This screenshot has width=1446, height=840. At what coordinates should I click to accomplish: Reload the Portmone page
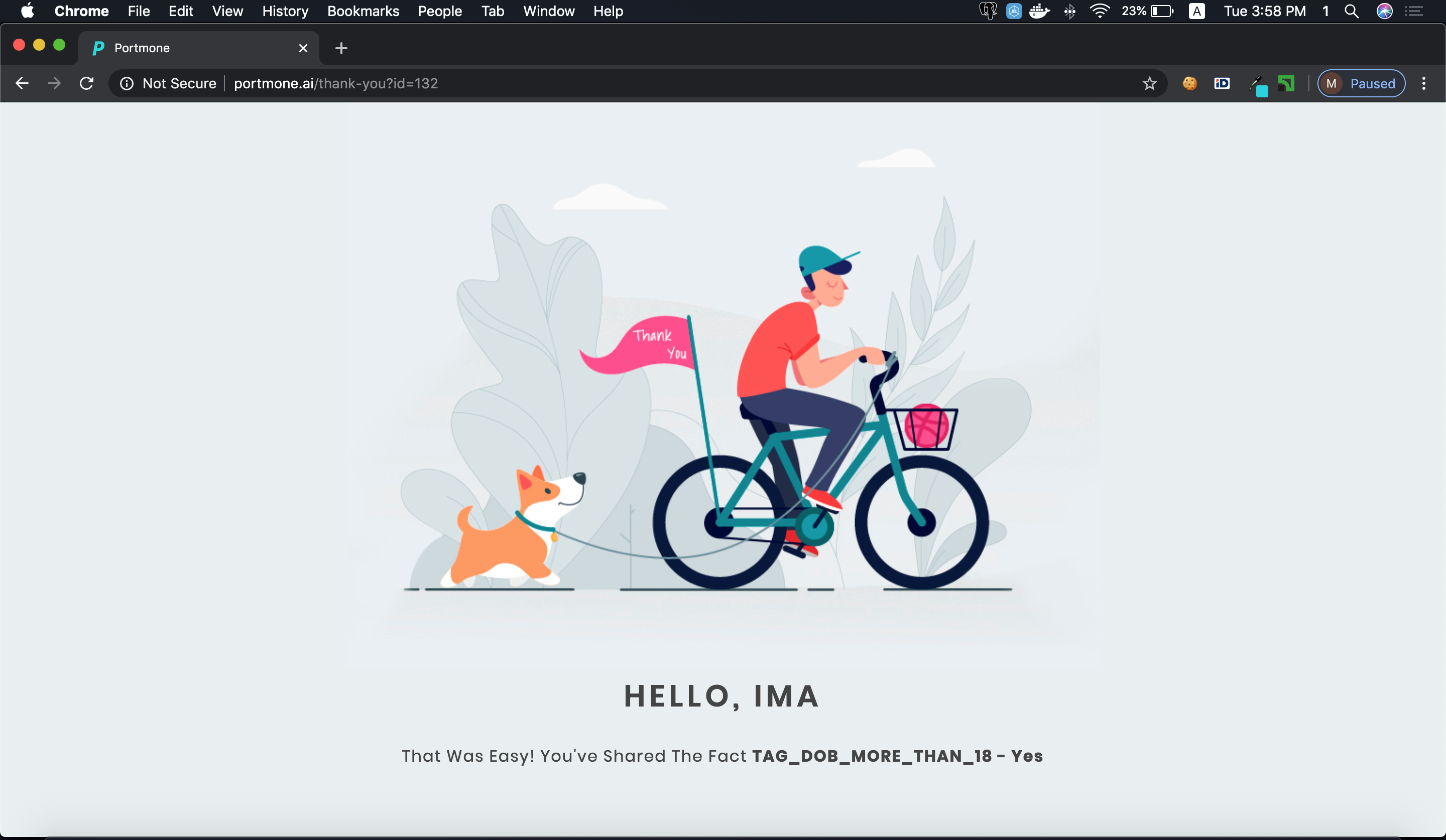coord(87,84)
